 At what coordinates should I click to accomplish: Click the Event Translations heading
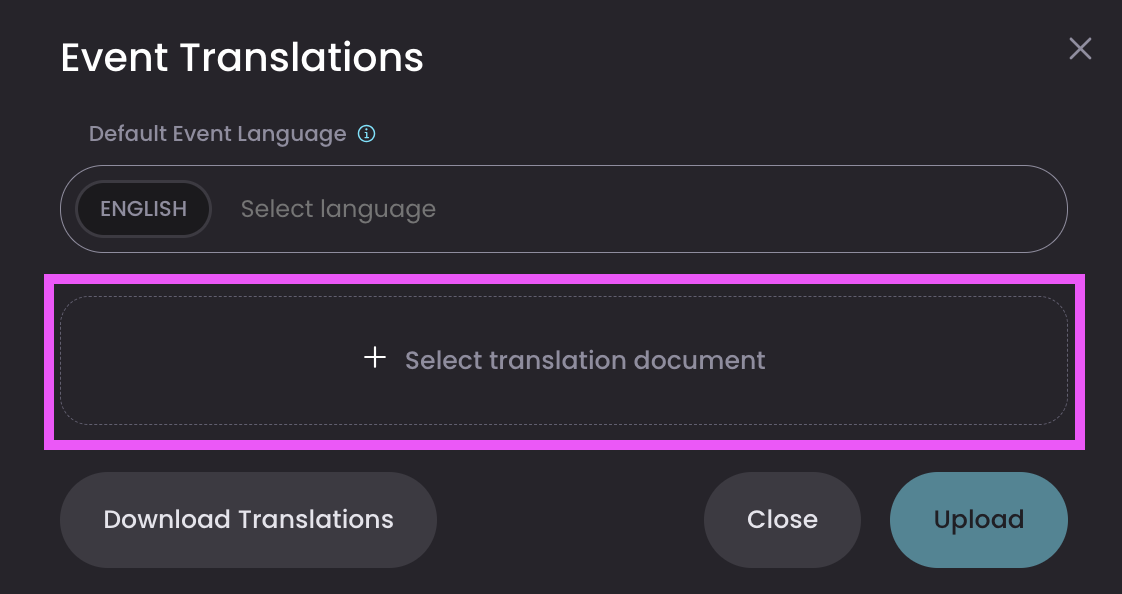pos(242,57)
